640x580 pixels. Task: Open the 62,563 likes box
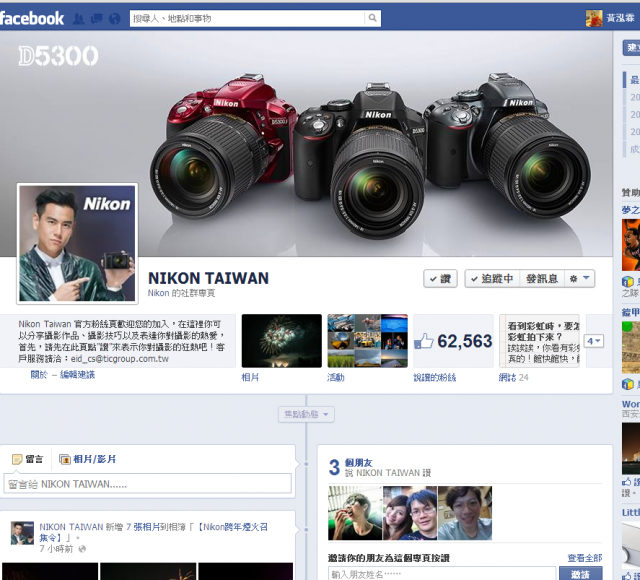pyautogui.click(x=453, y=341)
